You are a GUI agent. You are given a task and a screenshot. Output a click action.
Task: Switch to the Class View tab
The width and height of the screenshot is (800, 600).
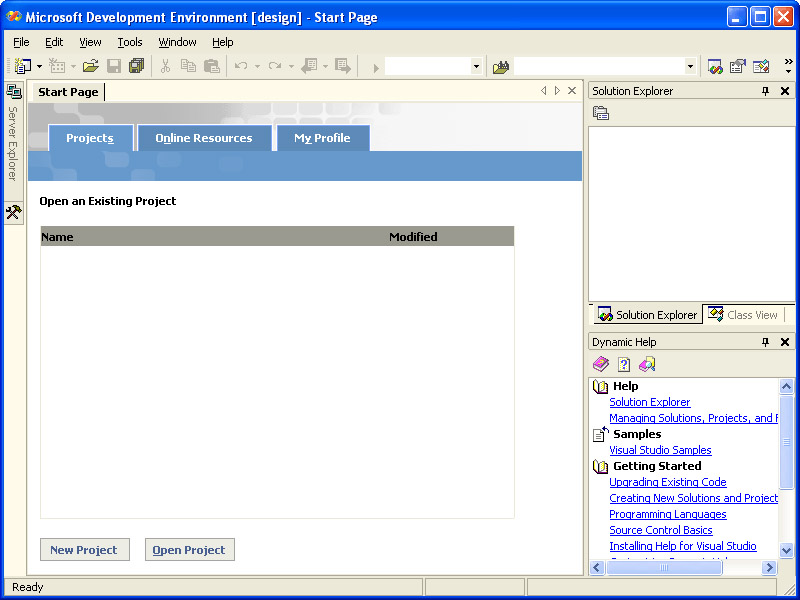coord(743,314)
